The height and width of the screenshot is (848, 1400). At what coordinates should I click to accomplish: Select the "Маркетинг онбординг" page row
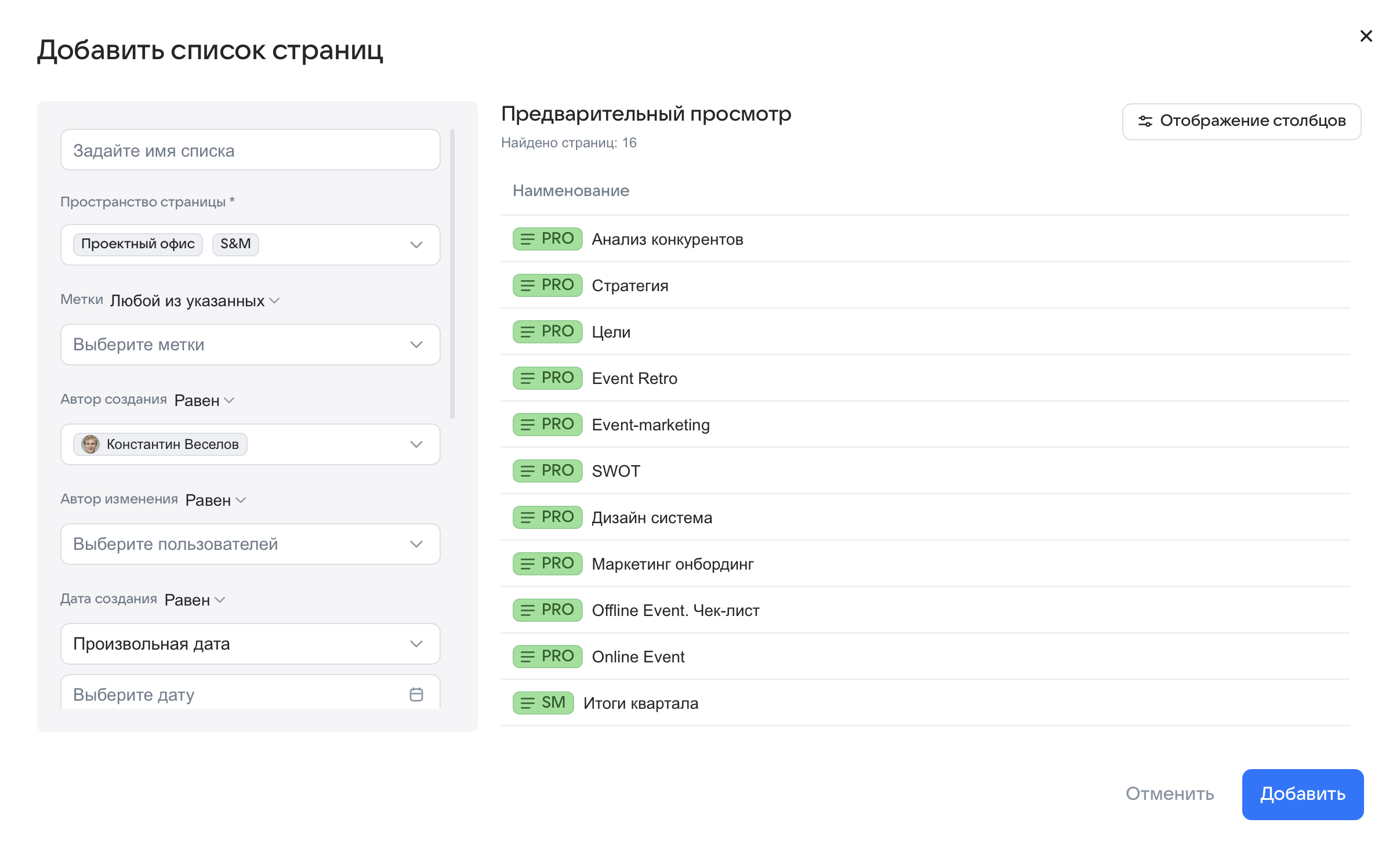(x=672, y=563)
